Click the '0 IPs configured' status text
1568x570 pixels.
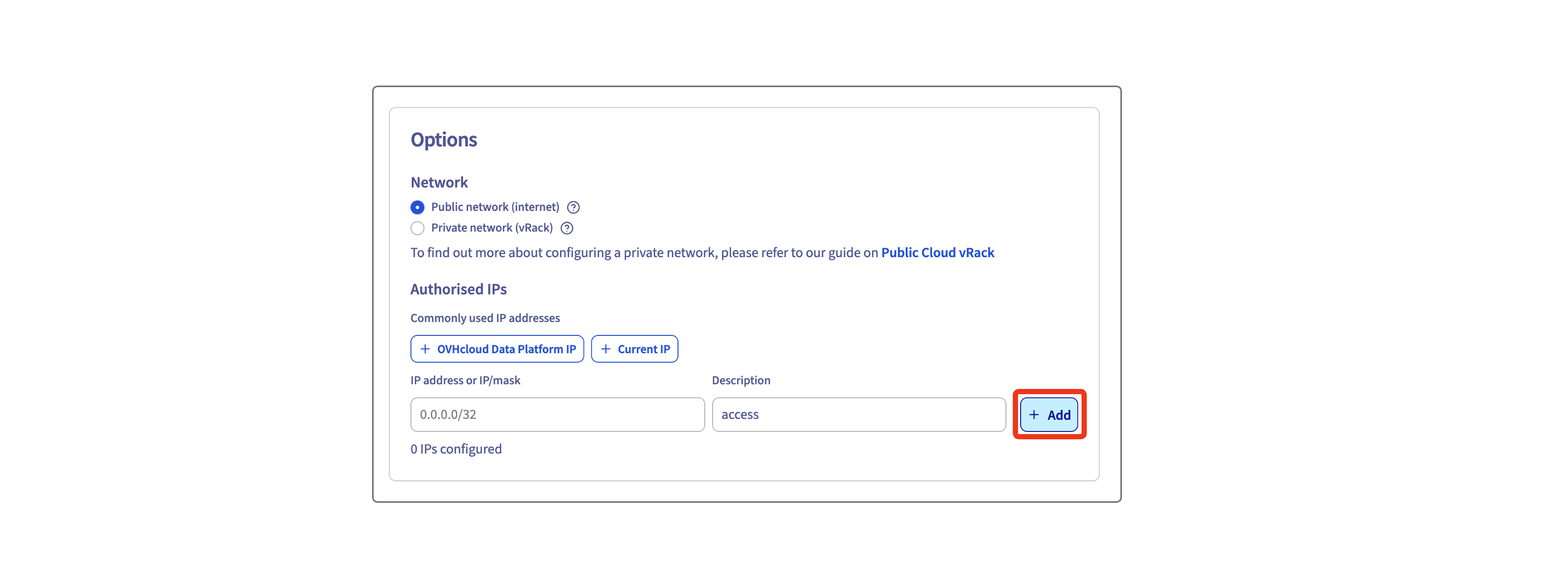pyautogui.click(x=455, y=449)
